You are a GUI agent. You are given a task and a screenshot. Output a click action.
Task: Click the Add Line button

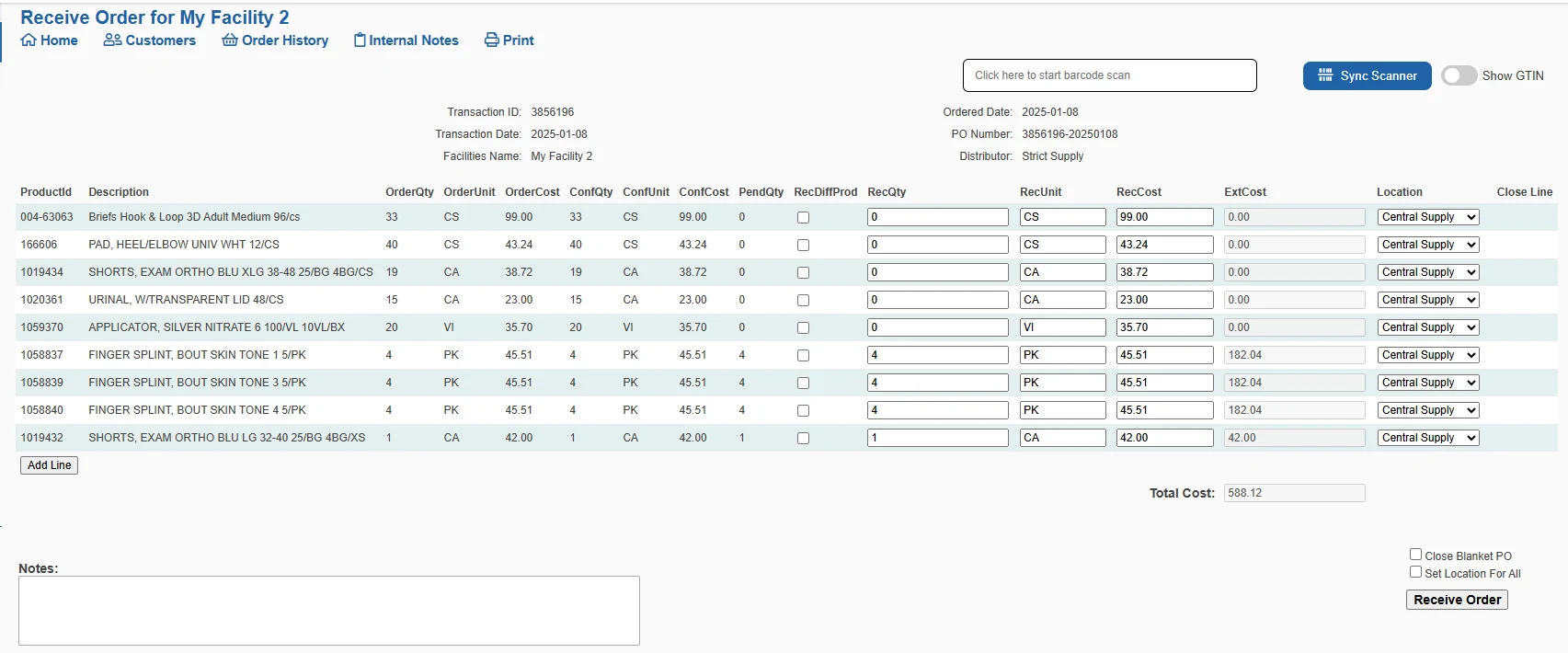coord(50,465)
